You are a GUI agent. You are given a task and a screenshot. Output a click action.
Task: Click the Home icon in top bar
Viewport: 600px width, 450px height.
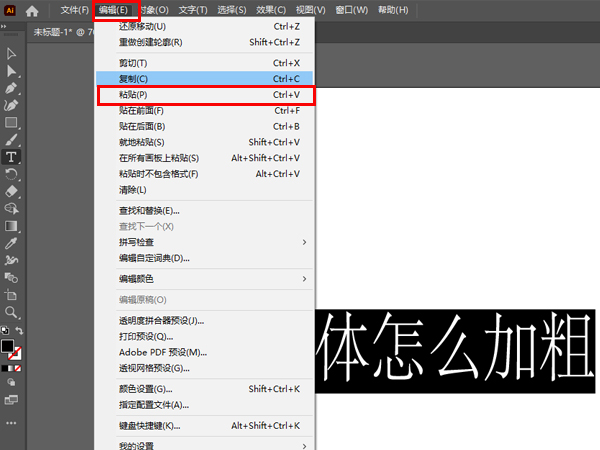click(33, 10)
